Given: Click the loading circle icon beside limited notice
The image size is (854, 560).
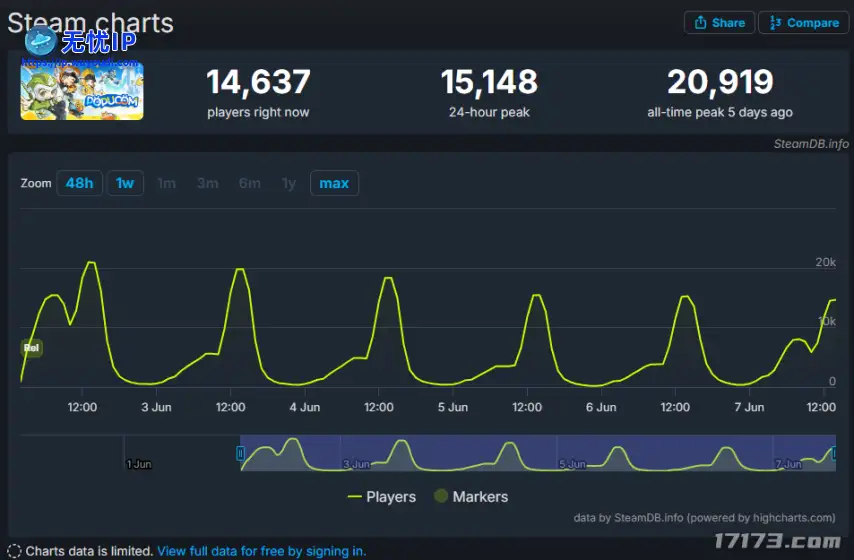Looking at the screenshot, I should pos(14,551).
